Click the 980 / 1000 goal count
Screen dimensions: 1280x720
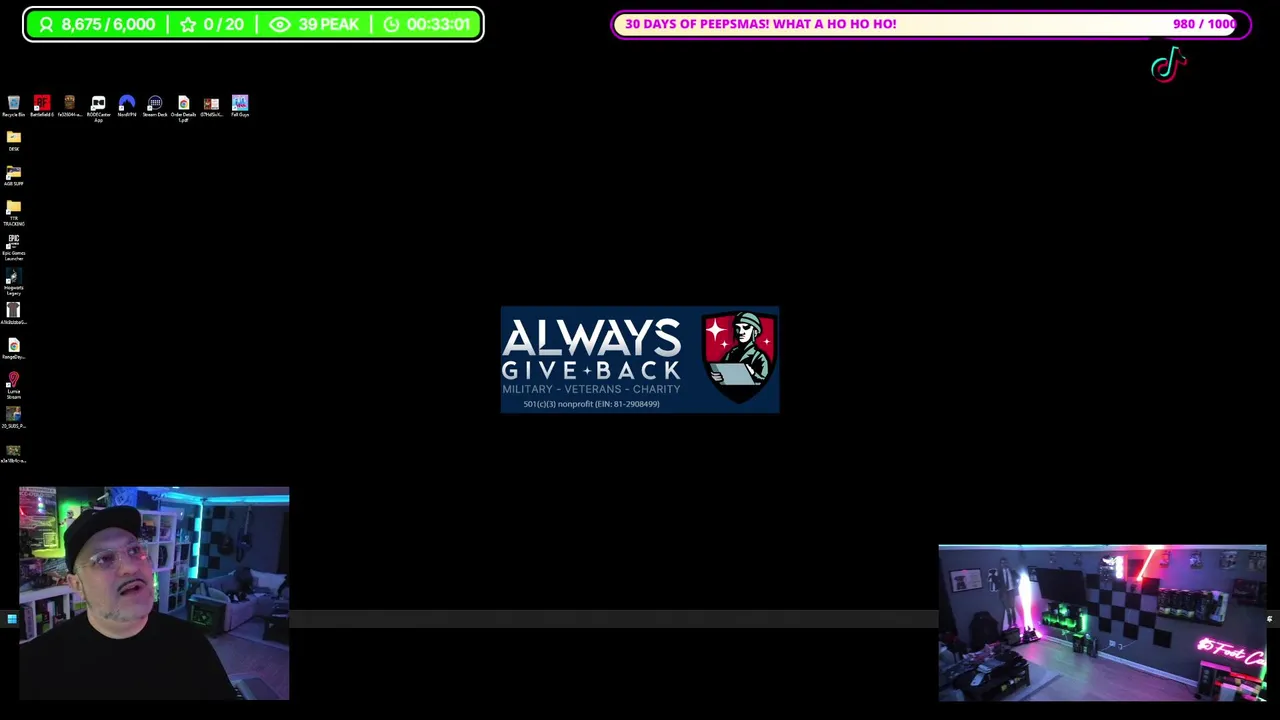click(1204, 24)
